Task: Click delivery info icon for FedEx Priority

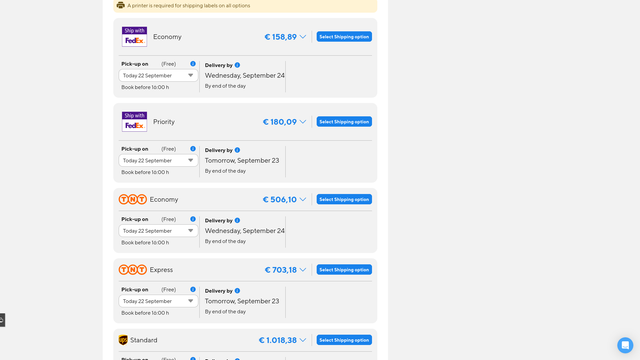Action: (x=237, y=150)
